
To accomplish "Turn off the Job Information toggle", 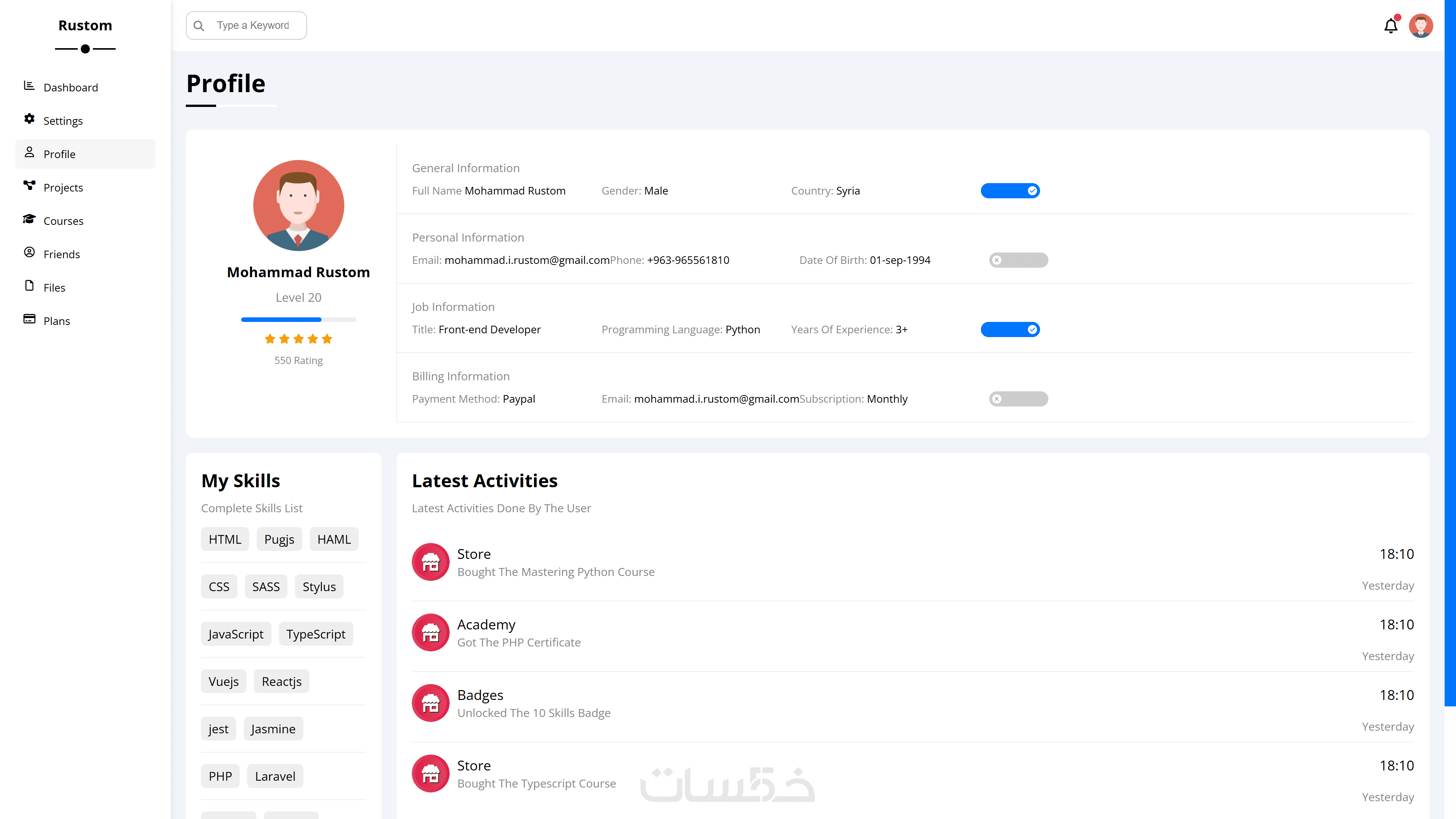I will 1010,329.
